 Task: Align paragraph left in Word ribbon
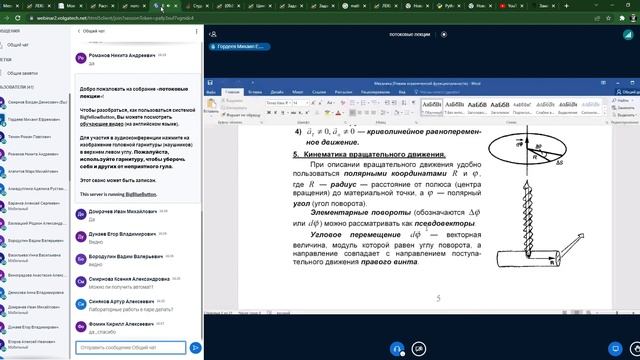pos(352,113)
